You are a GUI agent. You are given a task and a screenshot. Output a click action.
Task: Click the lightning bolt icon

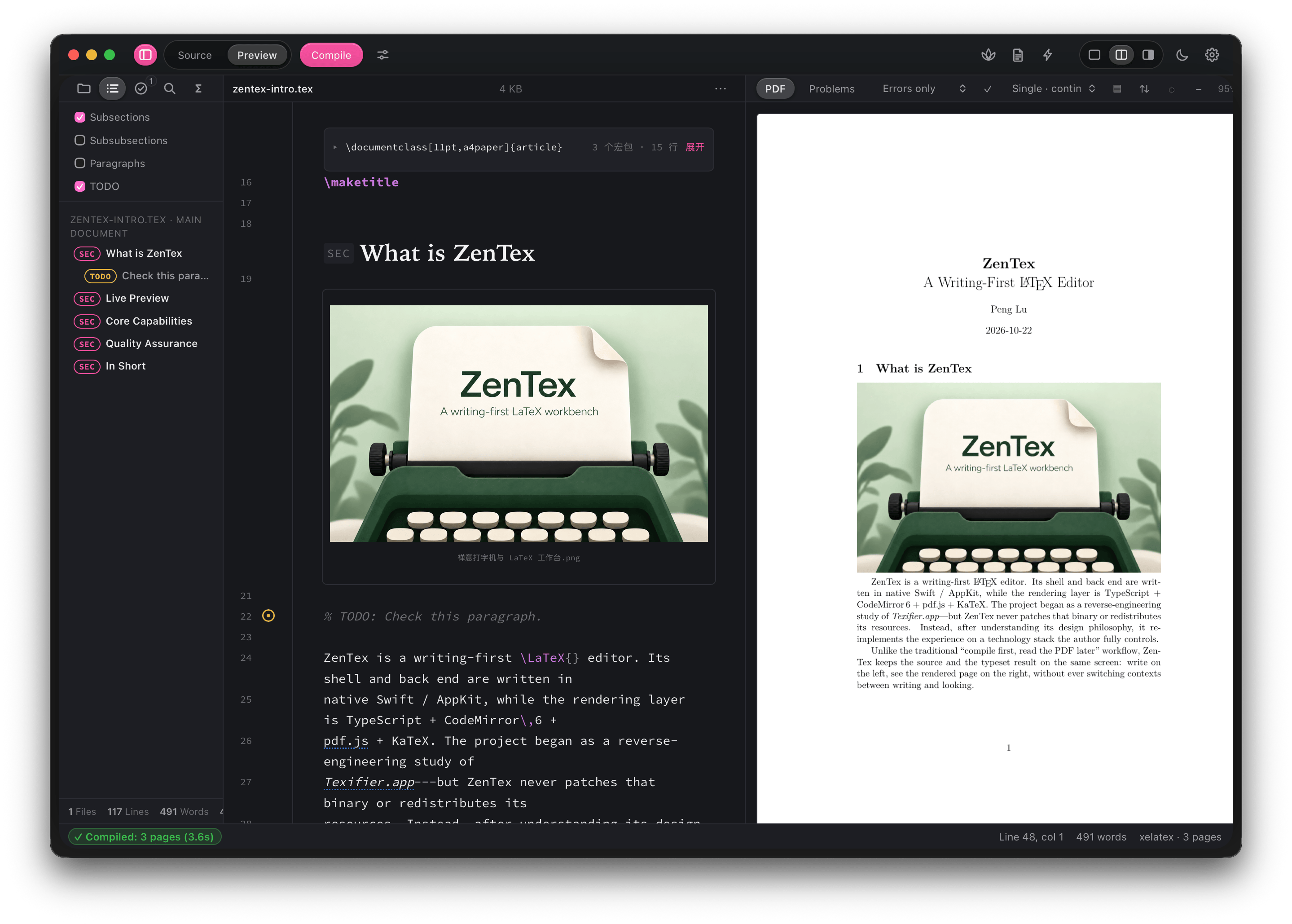pyautogui.click(x=1047, y=55)
